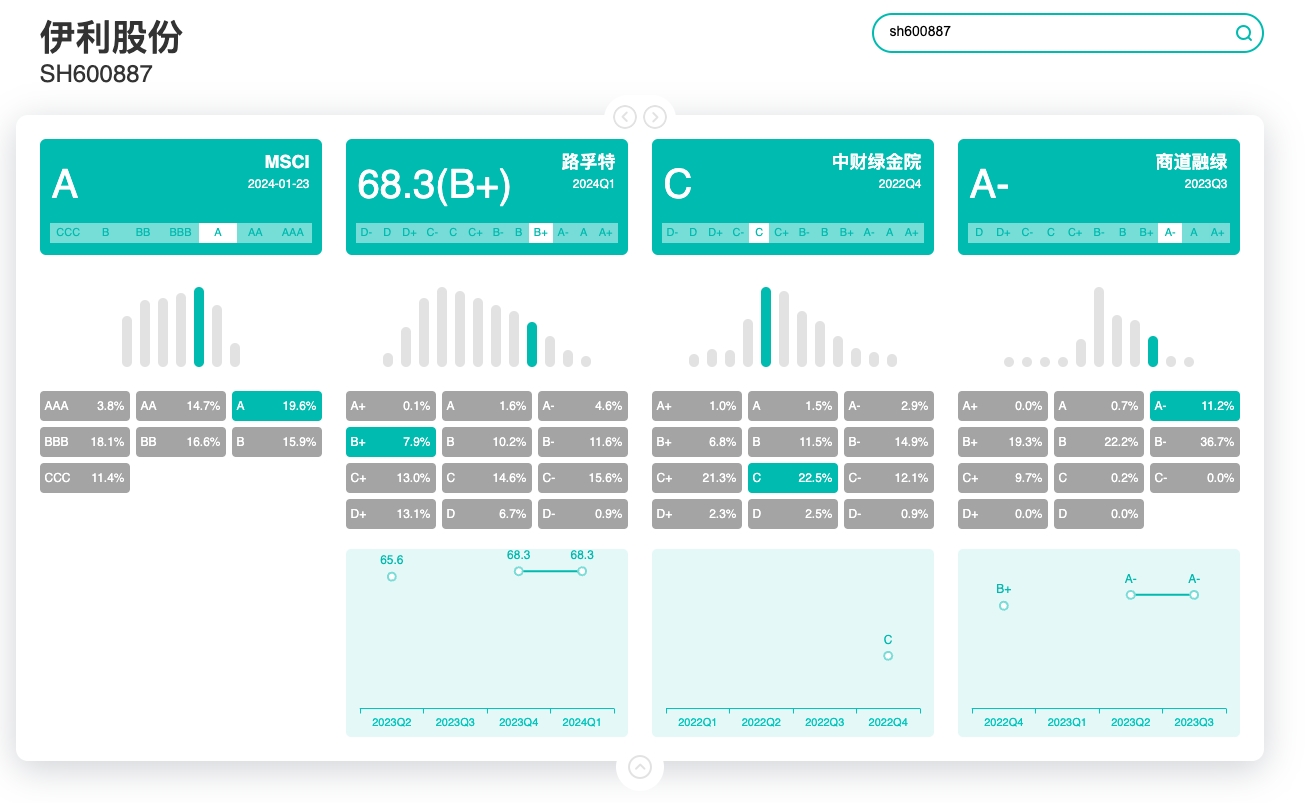Click the C point in 中财绿金院 trend chart
Image resolution: width=1314 pixels, height=803 pixels.
pyautogui.click(x=888, y=656)
